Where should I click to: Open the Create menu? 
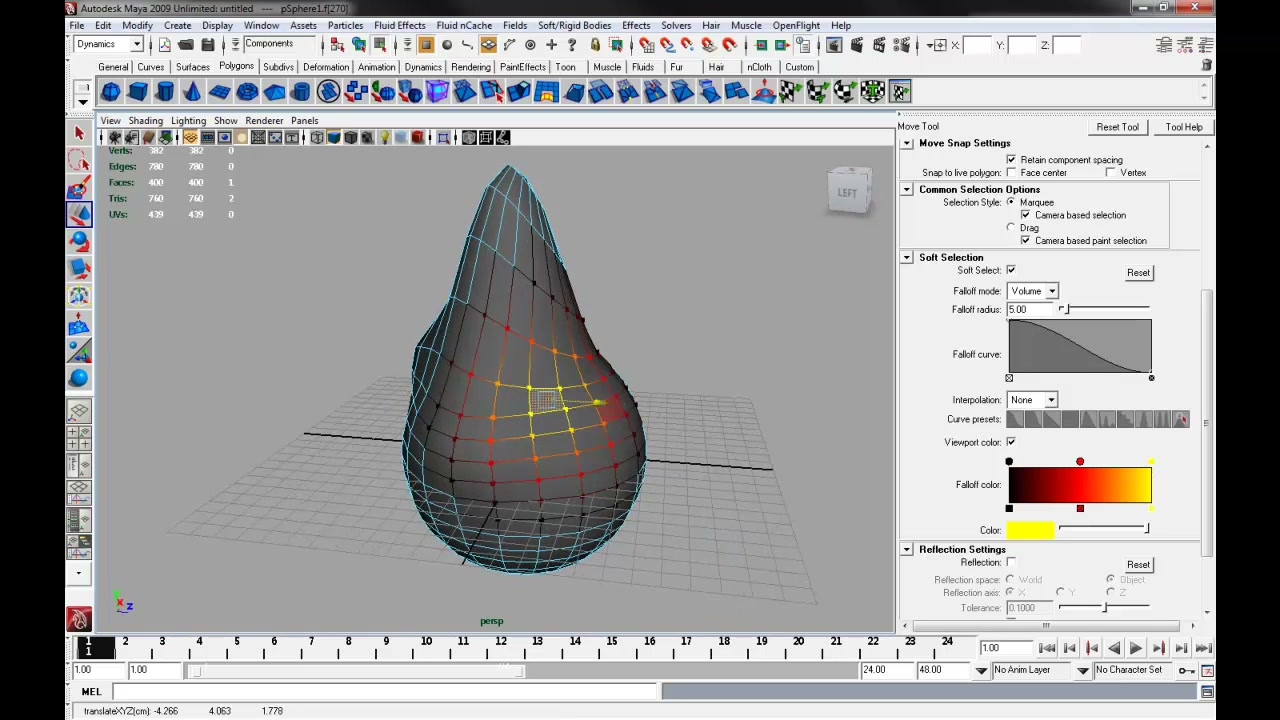[177, 25]
